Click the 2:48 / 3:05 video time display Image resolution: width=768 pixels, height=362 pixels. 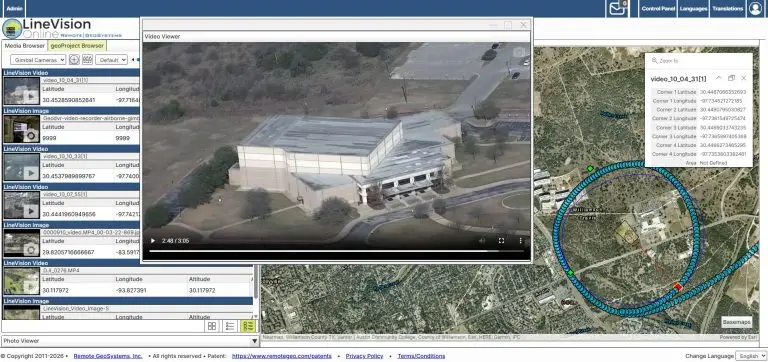(x=176, y=241)
